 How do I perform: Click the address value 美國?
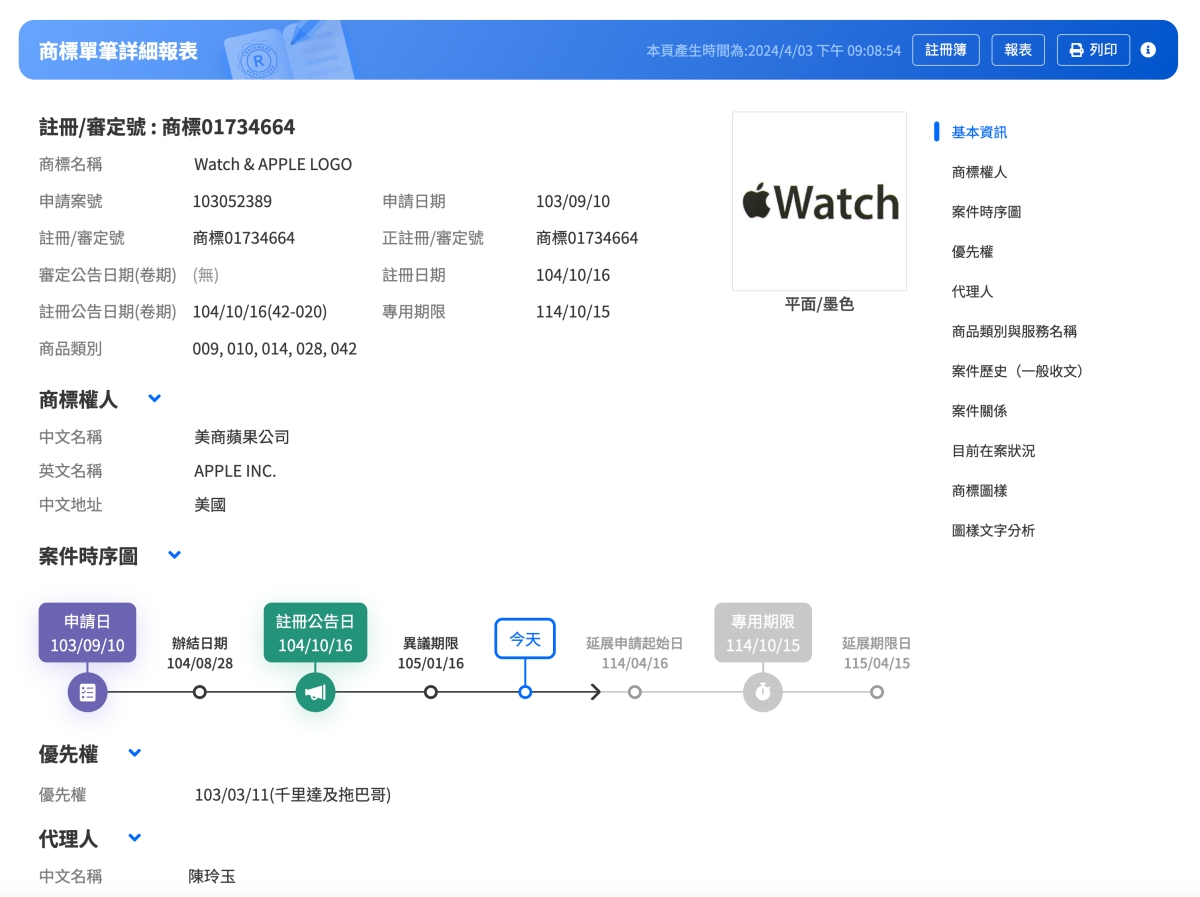(210, 505)
